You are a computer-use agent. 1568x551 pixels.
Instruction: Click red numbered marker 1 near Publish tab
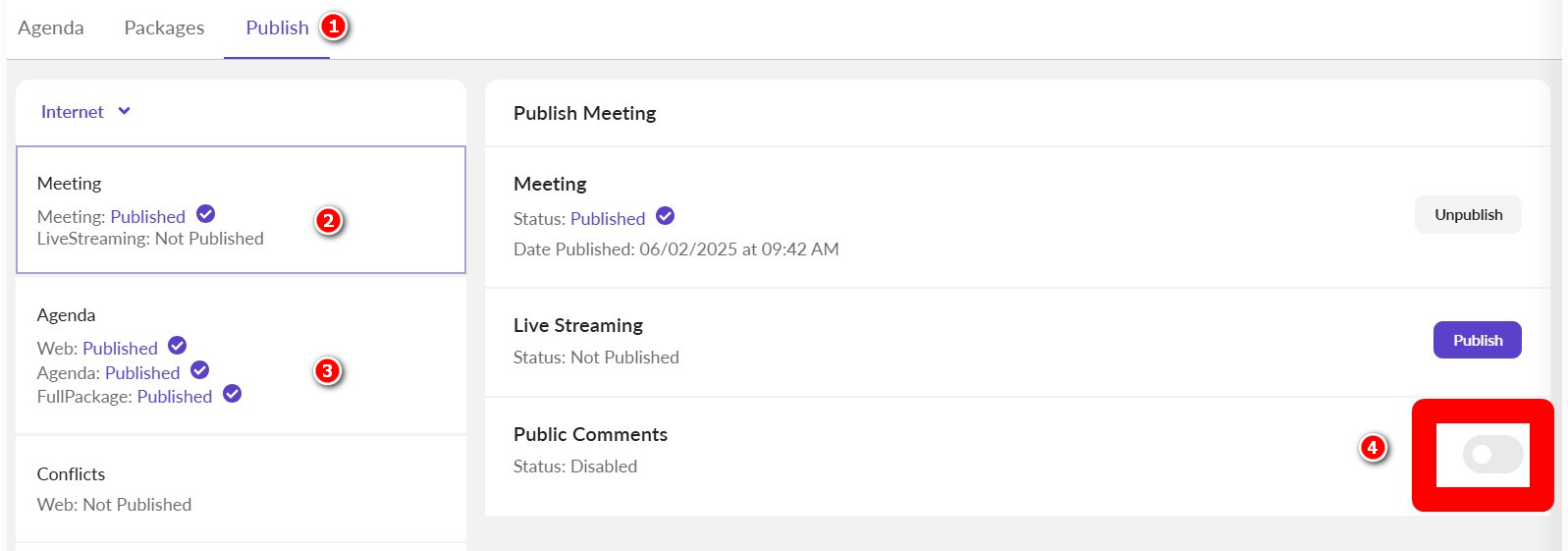coord(334,27)
